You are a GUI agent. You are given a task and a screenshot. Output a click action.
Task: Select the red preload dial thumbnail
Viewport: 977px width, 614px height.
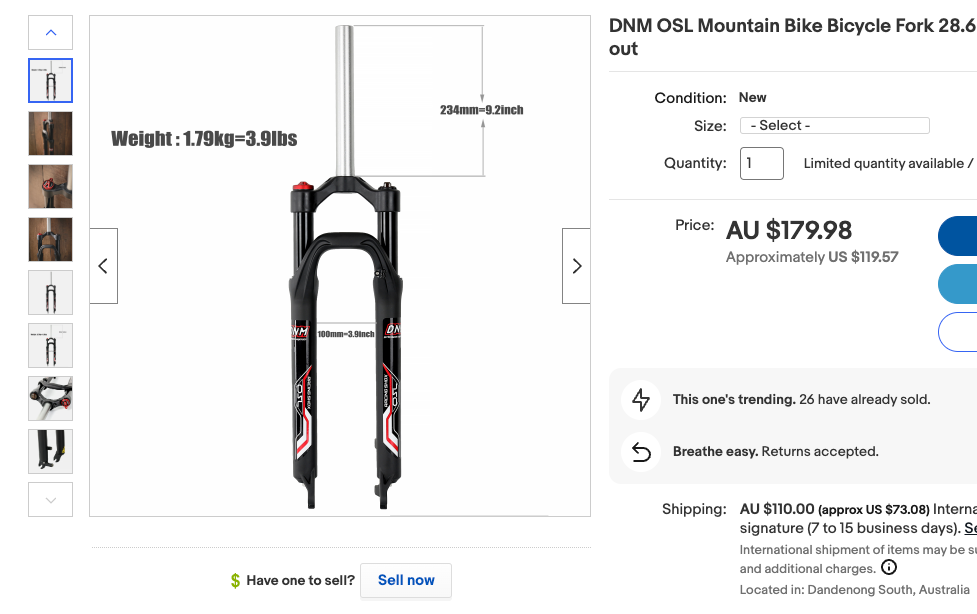pyautogui.click(x=50, y=186)
